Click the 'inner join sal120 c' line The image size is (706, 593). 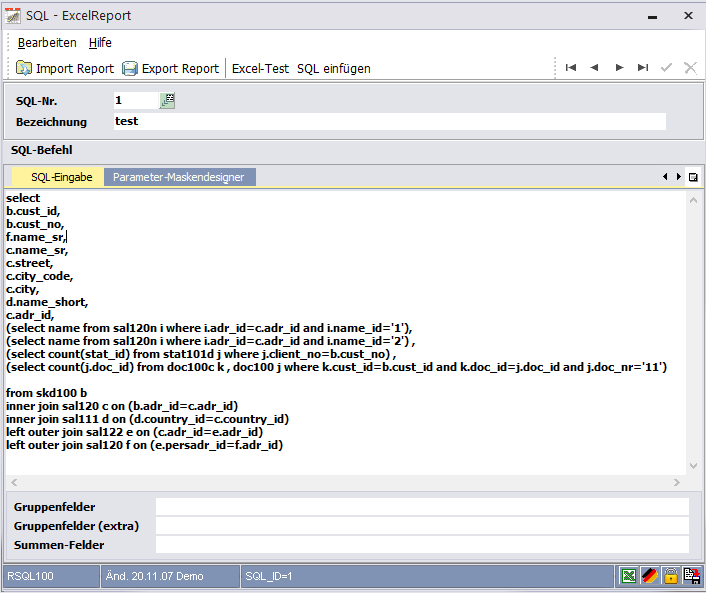coord(122,407)
